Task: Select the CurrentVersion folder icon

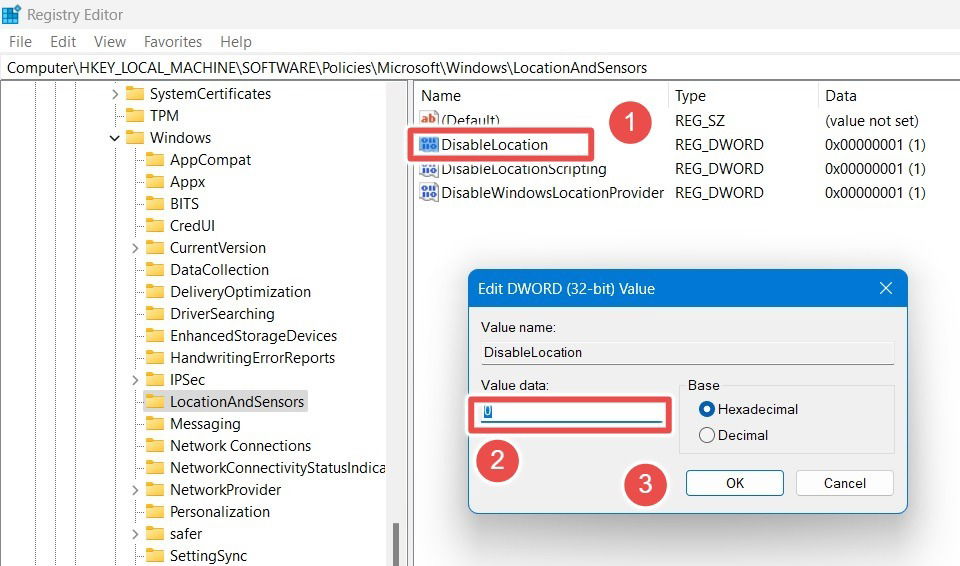Action: pos(155,248)
